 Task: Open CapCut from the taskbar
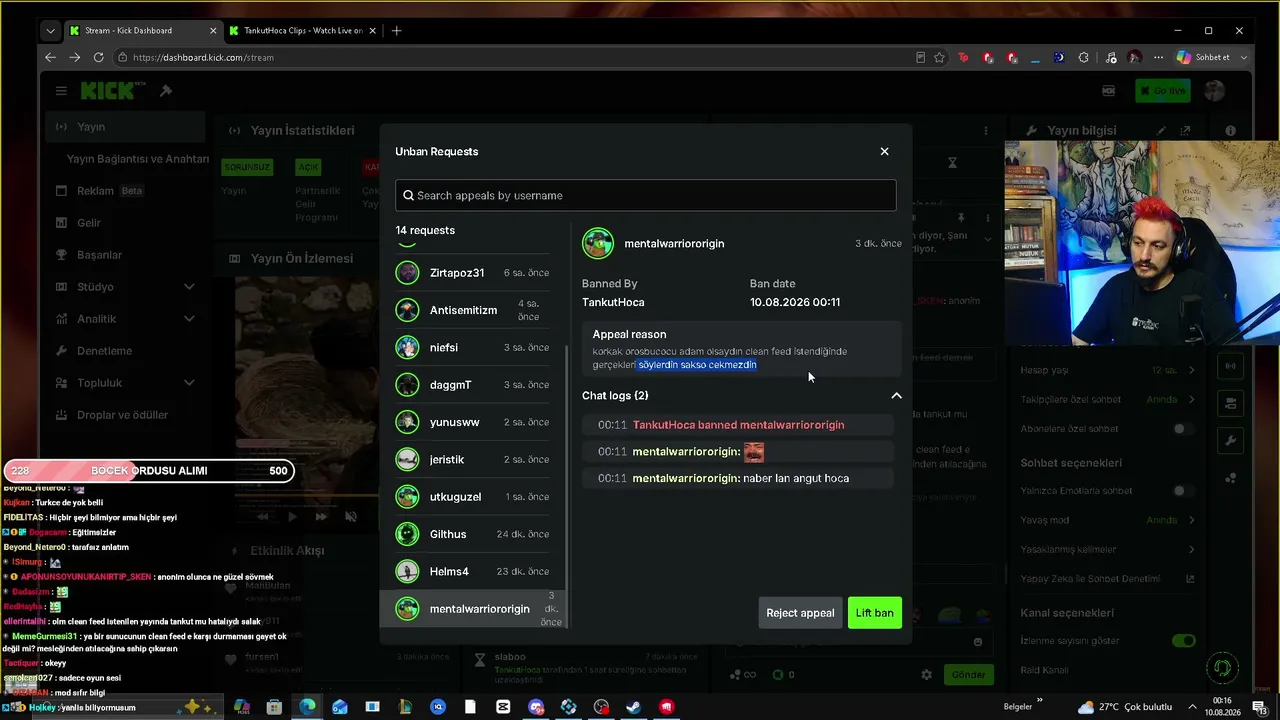pos(503,707)
